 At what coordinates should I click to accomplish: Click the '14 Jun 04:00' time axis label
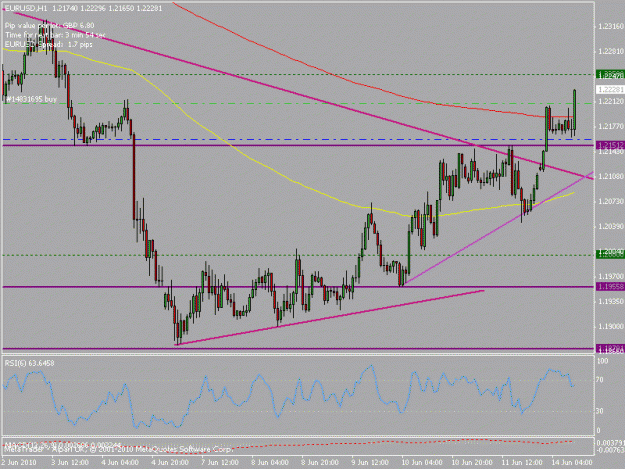(572, 463)
